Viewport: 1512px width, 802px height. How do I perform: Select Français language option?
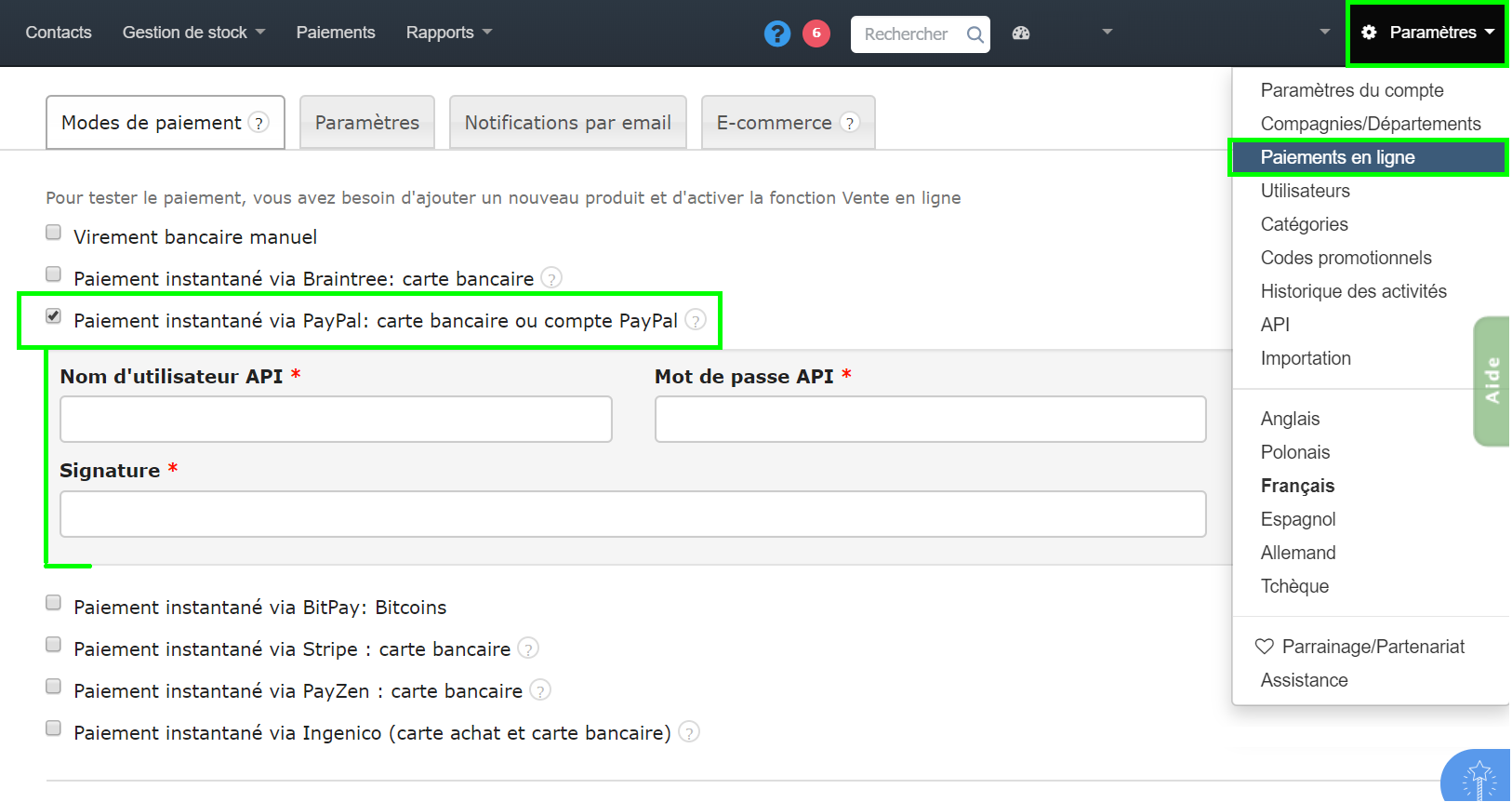(x=1298, y=486)
